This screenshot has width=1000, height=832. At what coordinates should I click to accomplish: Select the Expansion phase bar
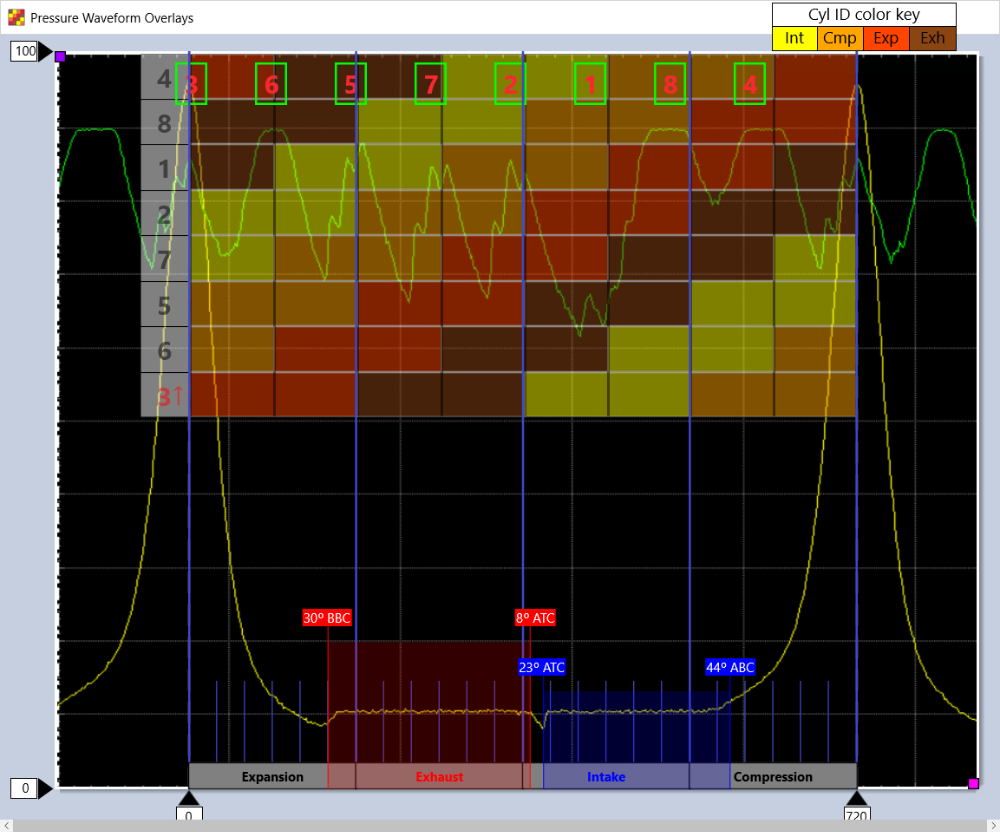coord(272,777)
